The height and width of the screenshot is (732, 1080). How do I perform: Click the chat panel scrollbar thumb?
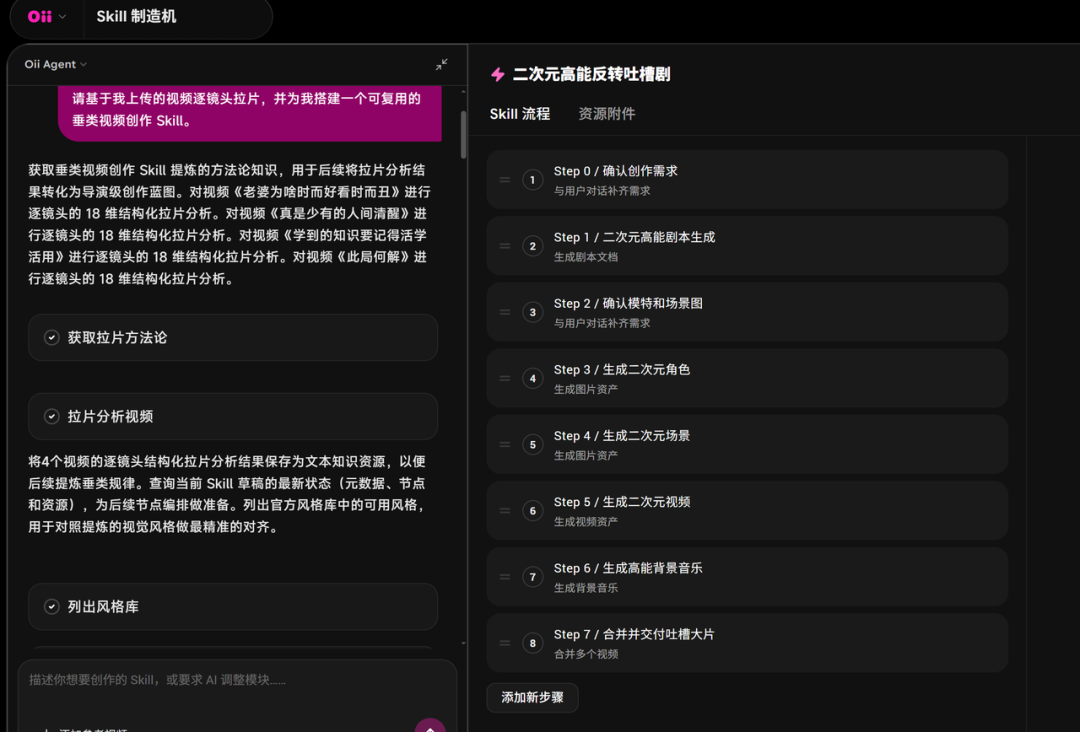(464, 134)
